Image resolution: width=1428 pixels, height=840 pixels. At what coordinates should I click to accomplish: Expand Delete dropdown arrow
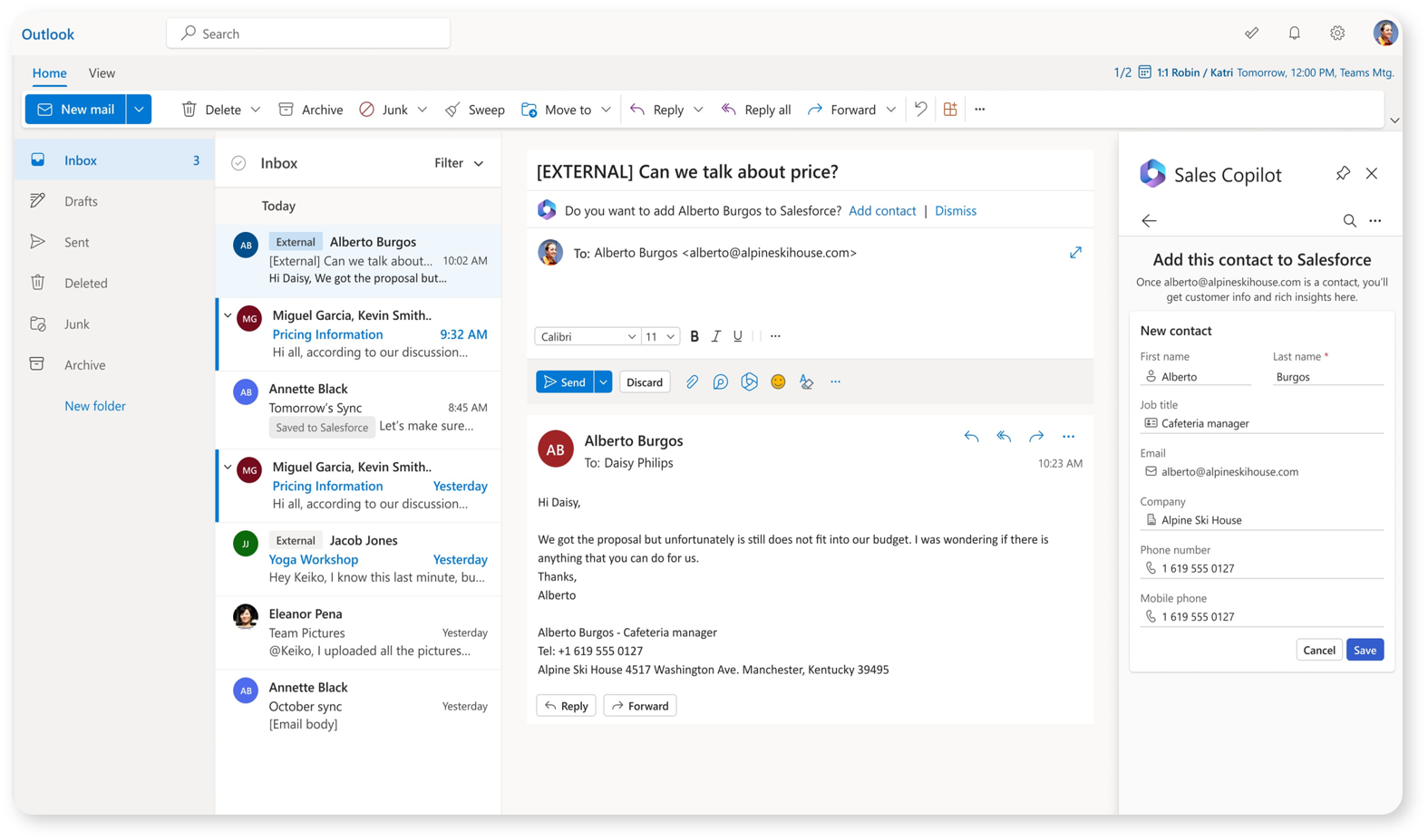(256, 110)
